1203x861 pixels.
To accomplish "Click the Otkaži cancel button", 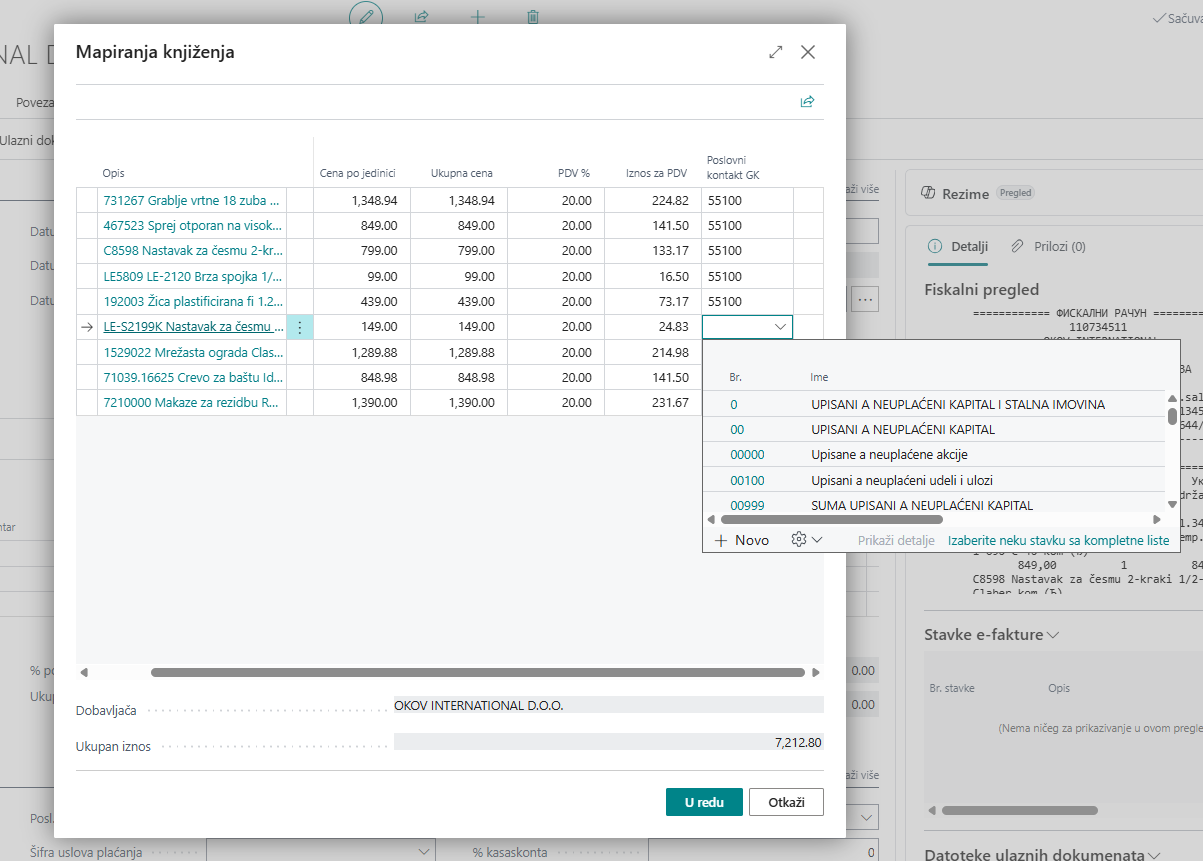I will coord(786,802).
